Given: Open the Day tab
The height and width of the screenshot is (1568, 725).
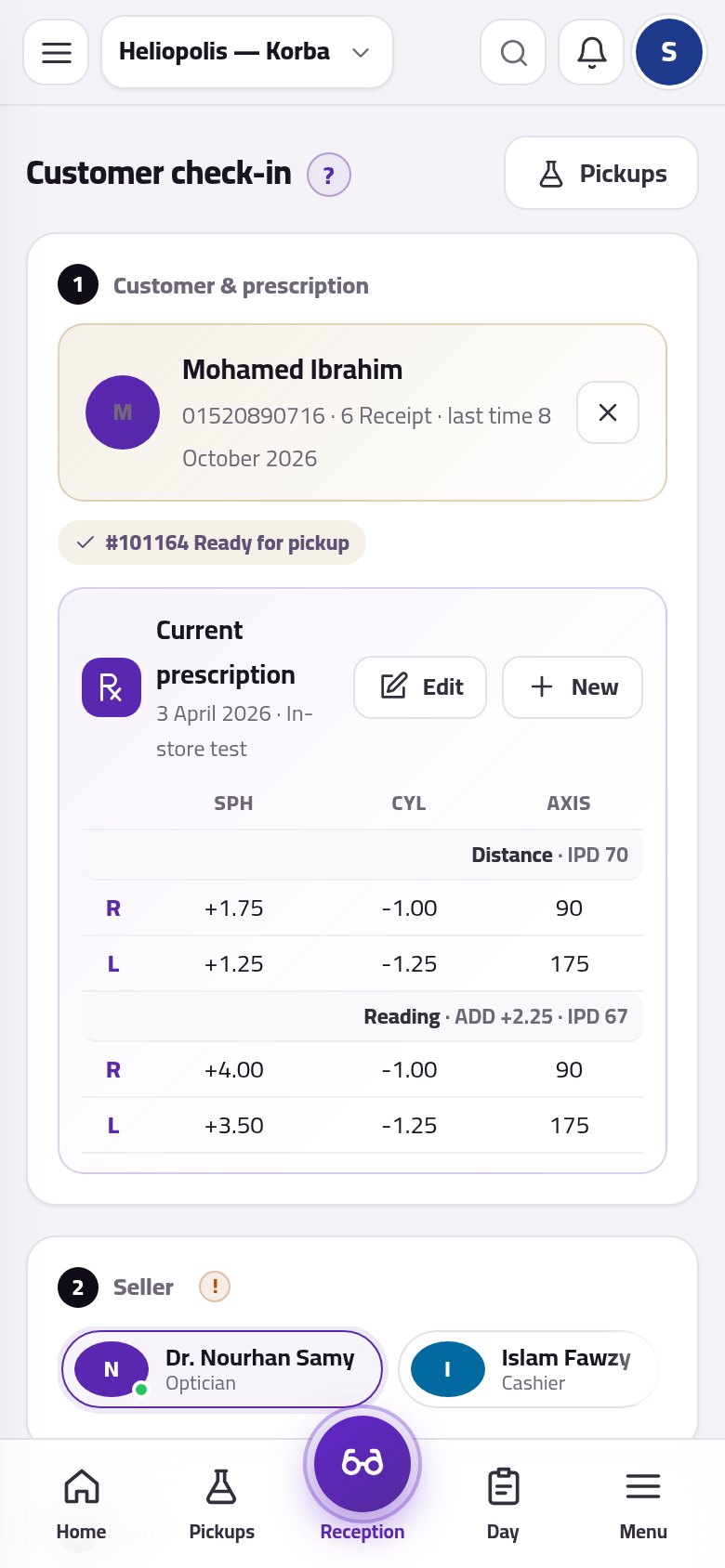Looking at the screenshot, I should coord(503,1503).
